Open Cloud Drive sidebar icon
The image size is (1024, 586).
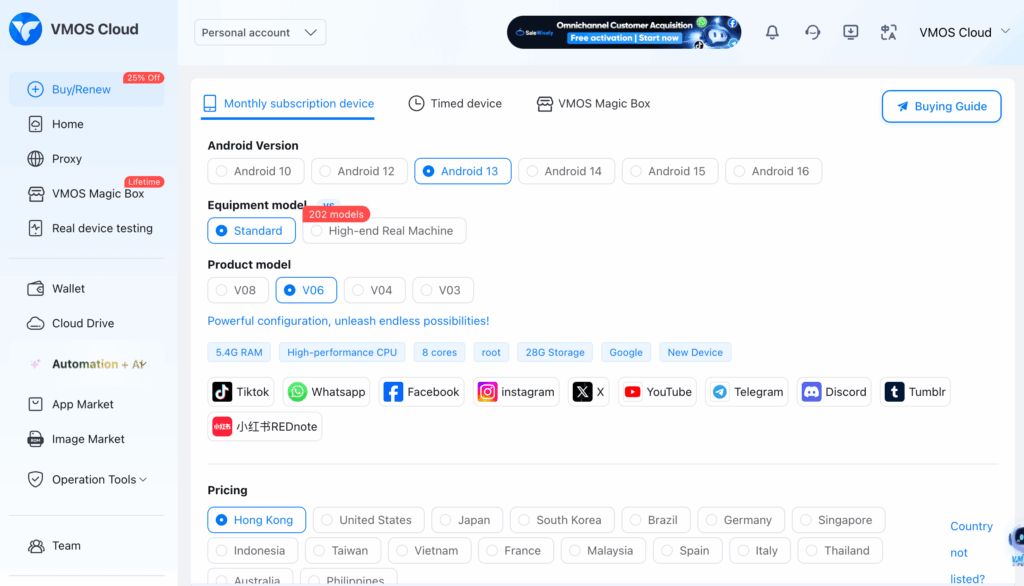pos(35,323)
